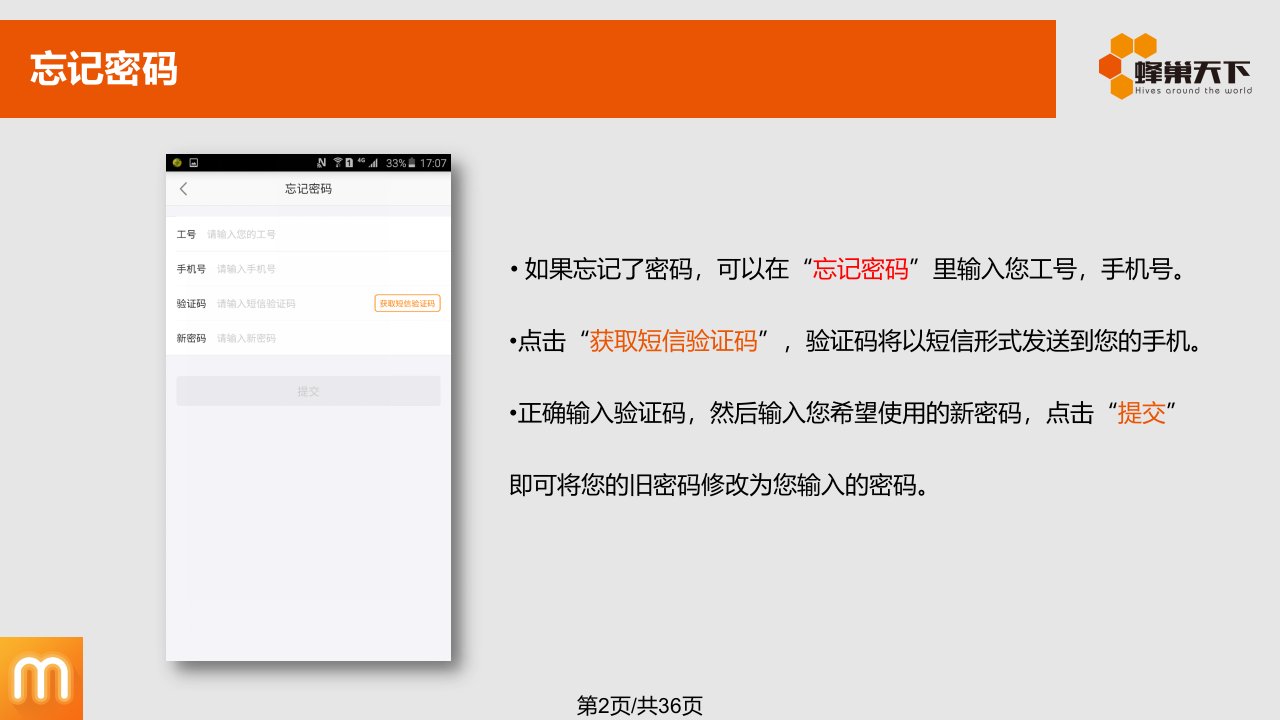Tap the 获取短信验证码 button
The width and height of the screenshot is (1280, 720).
pyautogui.click(x=408, y=303)
